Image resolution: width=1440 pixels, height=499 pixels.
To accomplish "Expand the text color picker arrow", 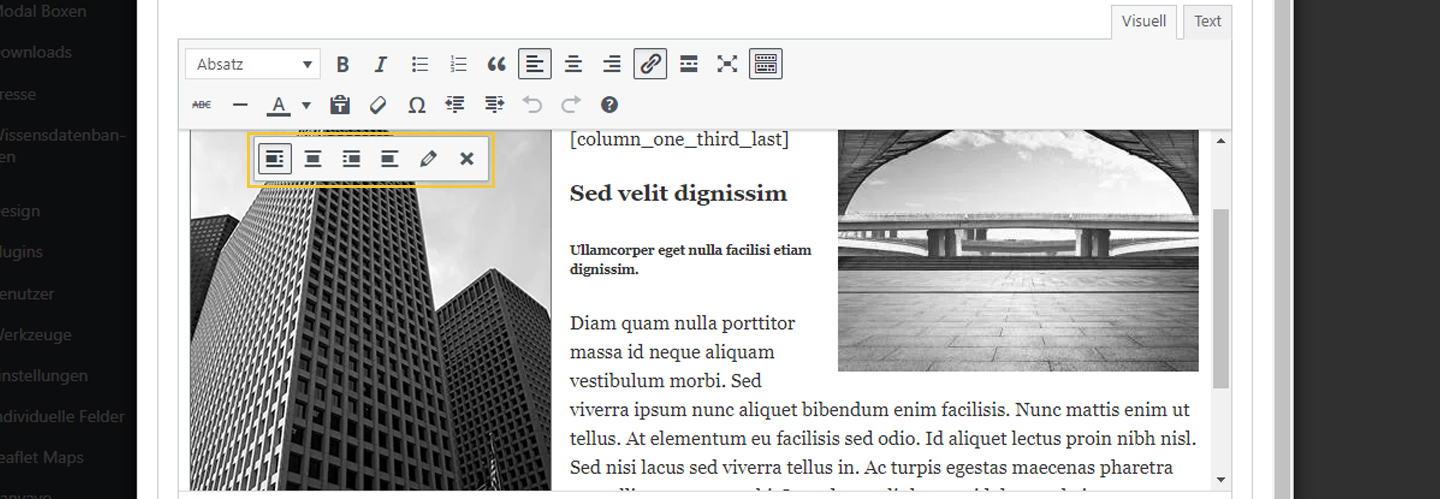I will [x=306, y=105].
